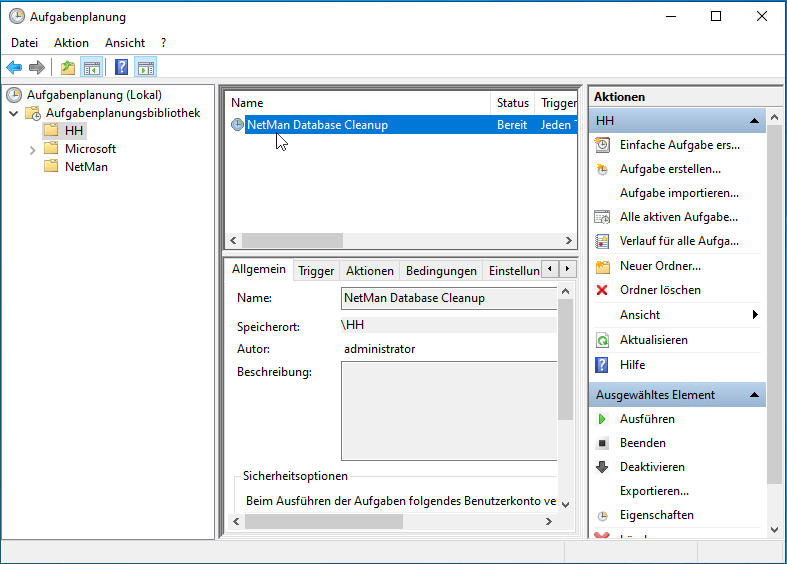Click the Beschreibung text area
The image size is (787, 564).
[x=449, y=408]
